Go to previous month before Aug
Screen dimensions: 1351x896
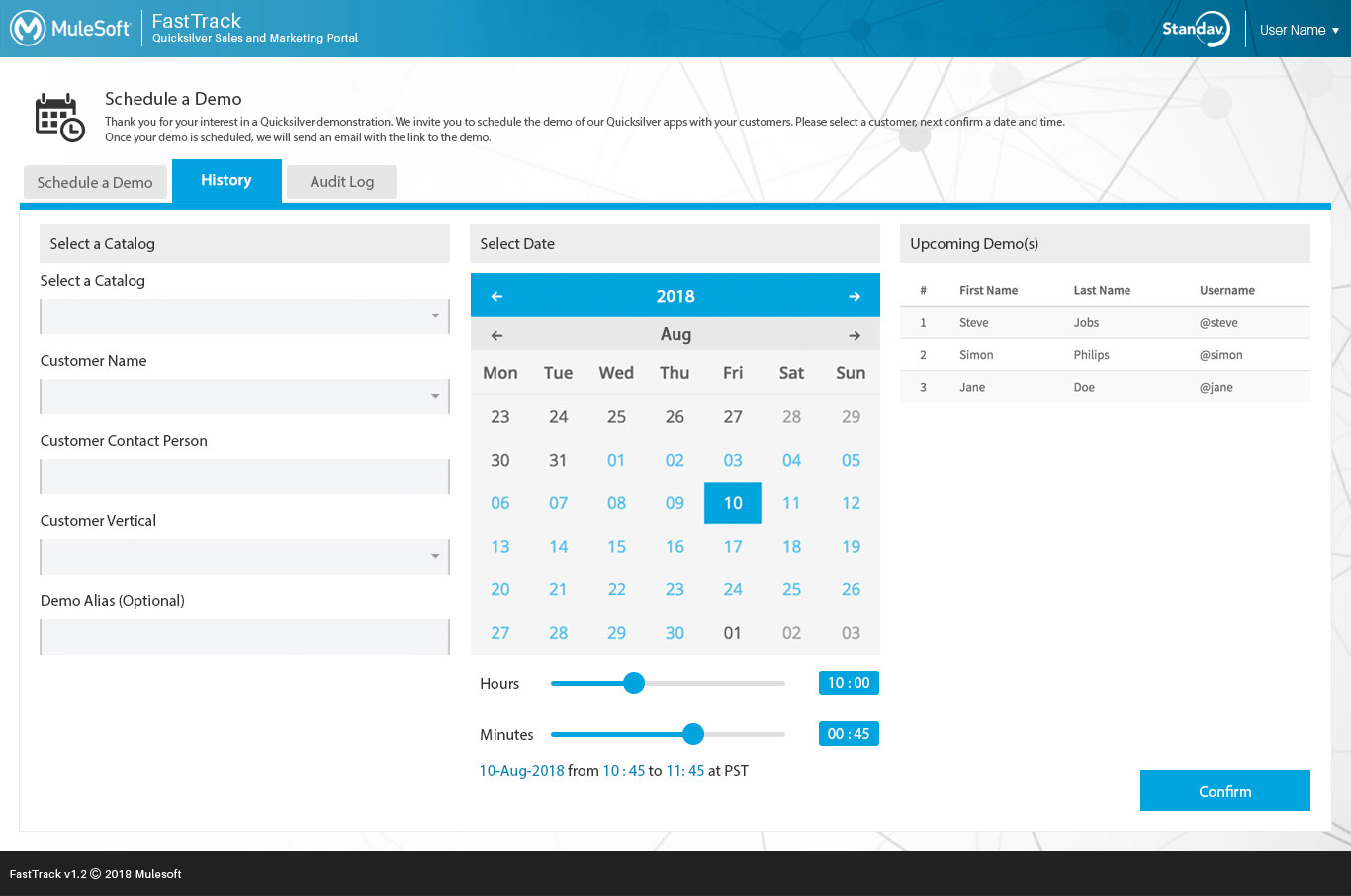(496, 335)
